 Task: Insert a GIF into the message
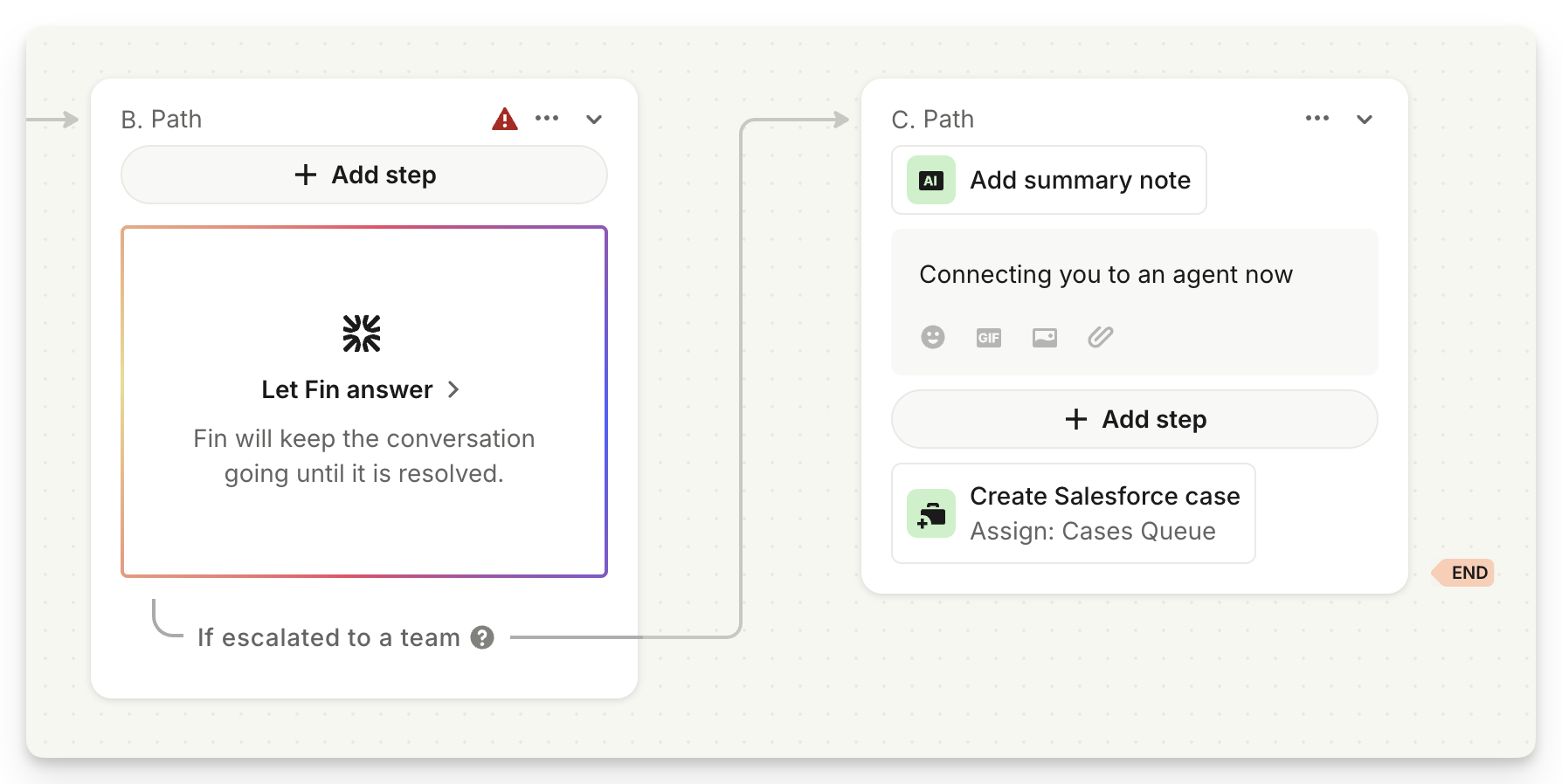pos(989,338)
